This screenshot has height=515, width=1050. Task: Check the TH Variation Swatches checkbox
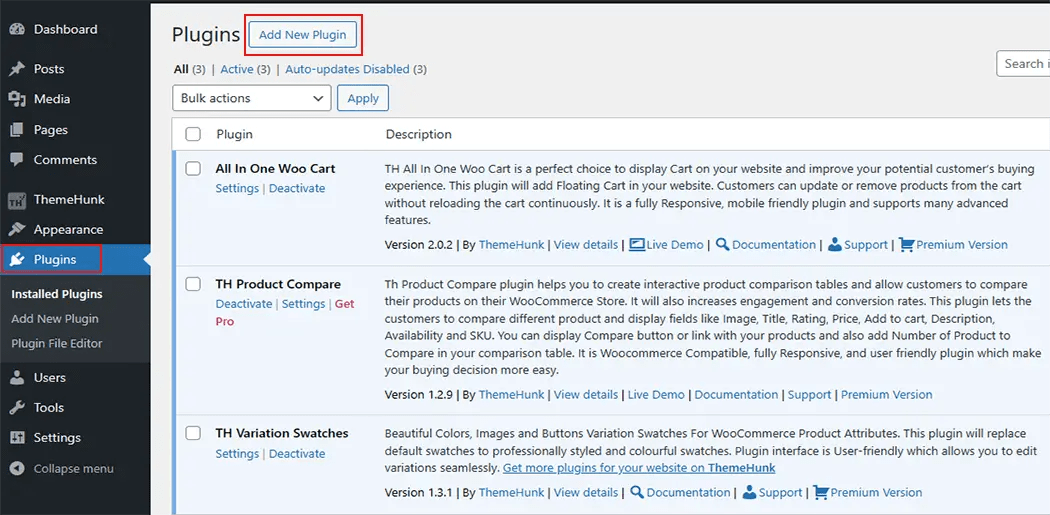pos(193,433)
